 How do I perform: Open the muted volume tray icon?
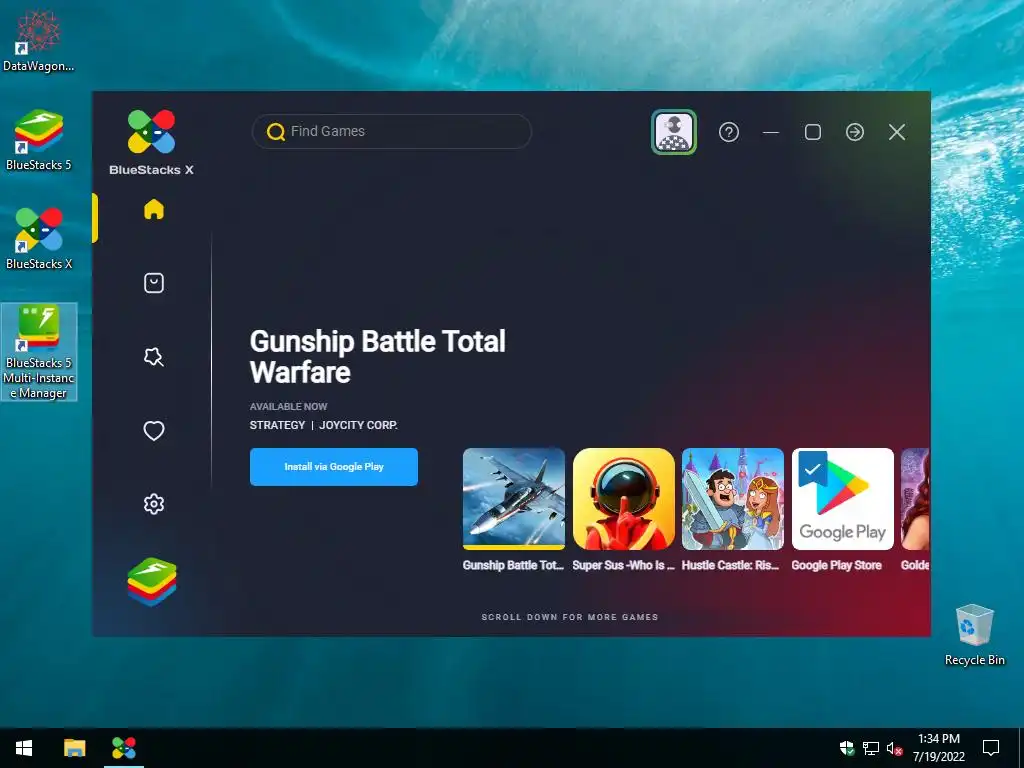point(895,748)
